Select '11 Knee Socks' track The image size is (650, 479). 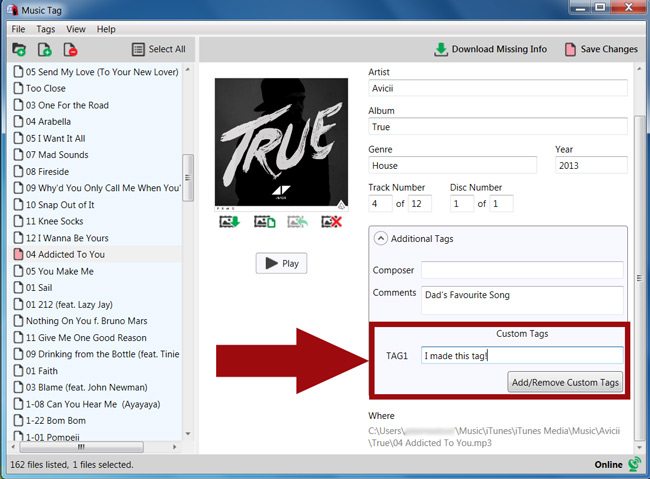click(54, 221)
